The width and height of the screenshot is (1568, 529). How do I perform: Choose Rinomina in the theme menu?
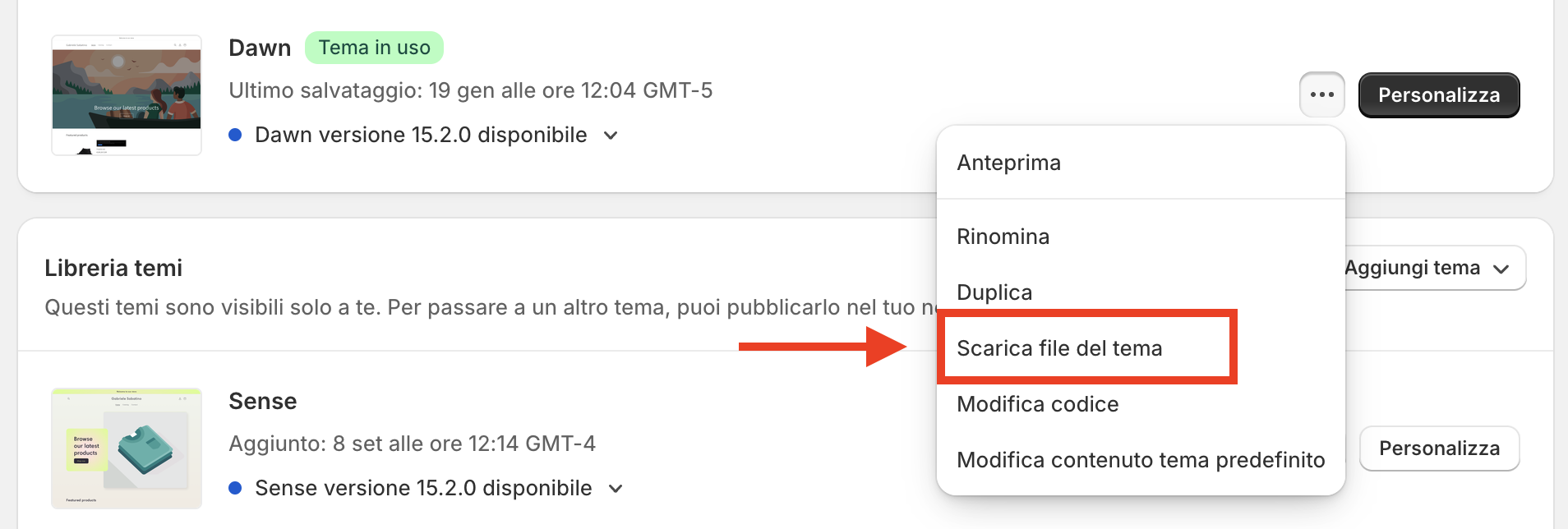[1003, 237]
